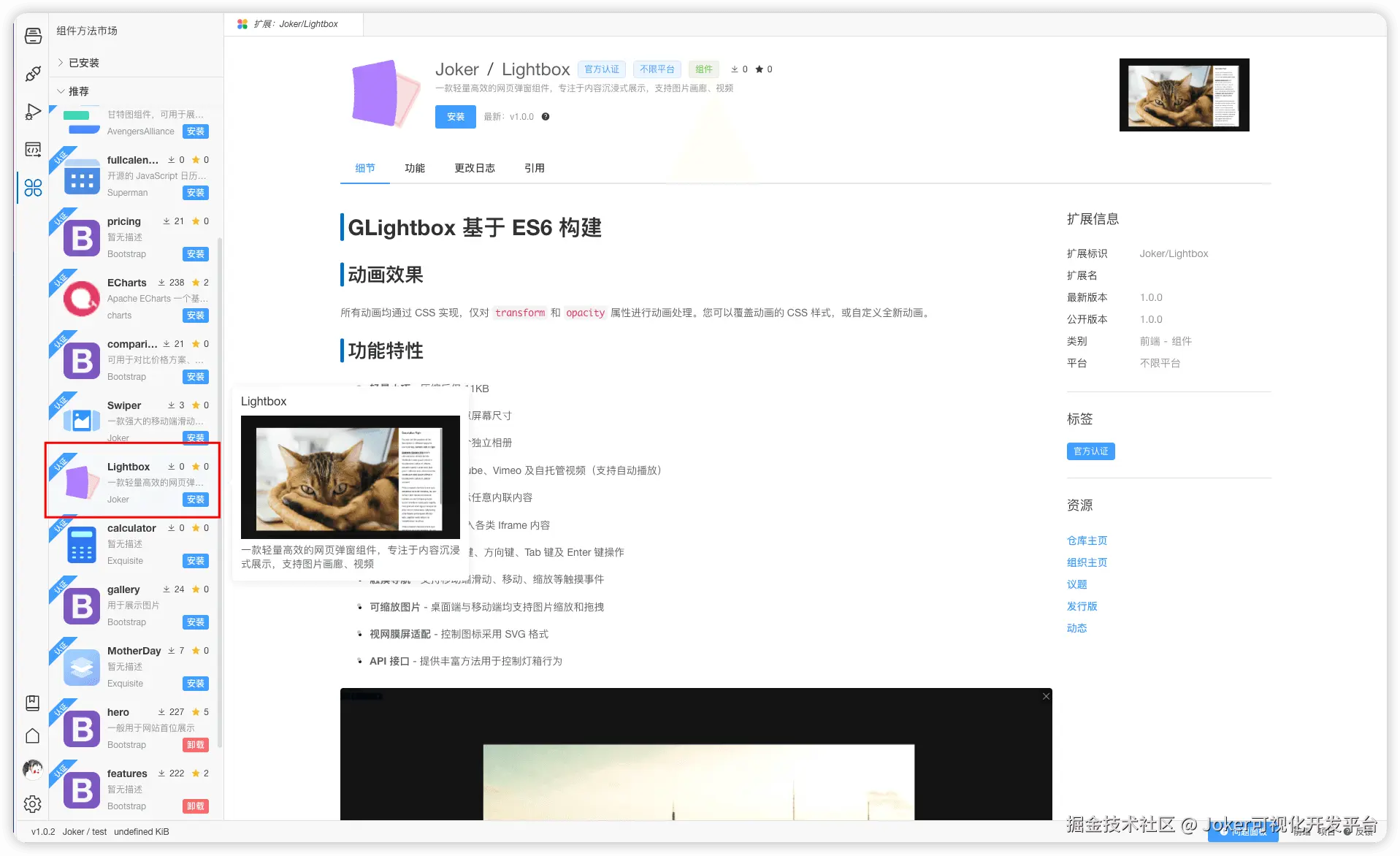Select the ECharts component icon in recommended list

tap(80, 298)
